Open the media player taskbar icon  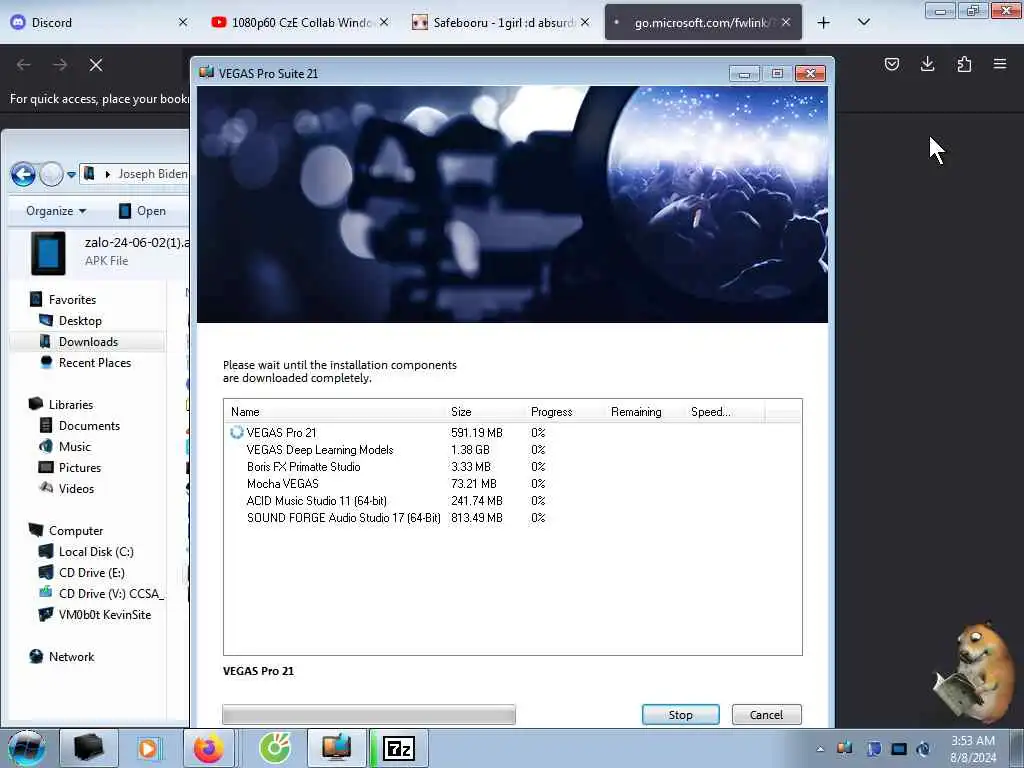click(148, 748)
